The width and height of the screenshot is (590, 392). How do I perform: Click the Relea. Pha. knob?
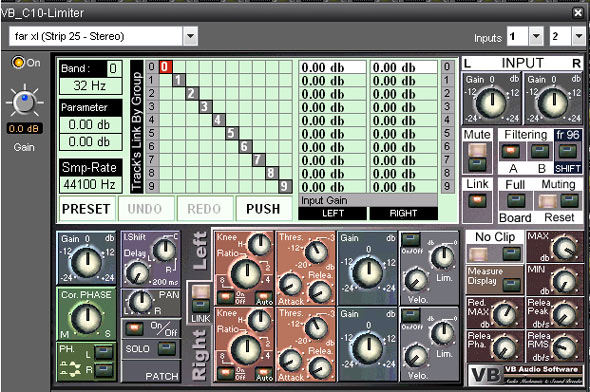505,348
